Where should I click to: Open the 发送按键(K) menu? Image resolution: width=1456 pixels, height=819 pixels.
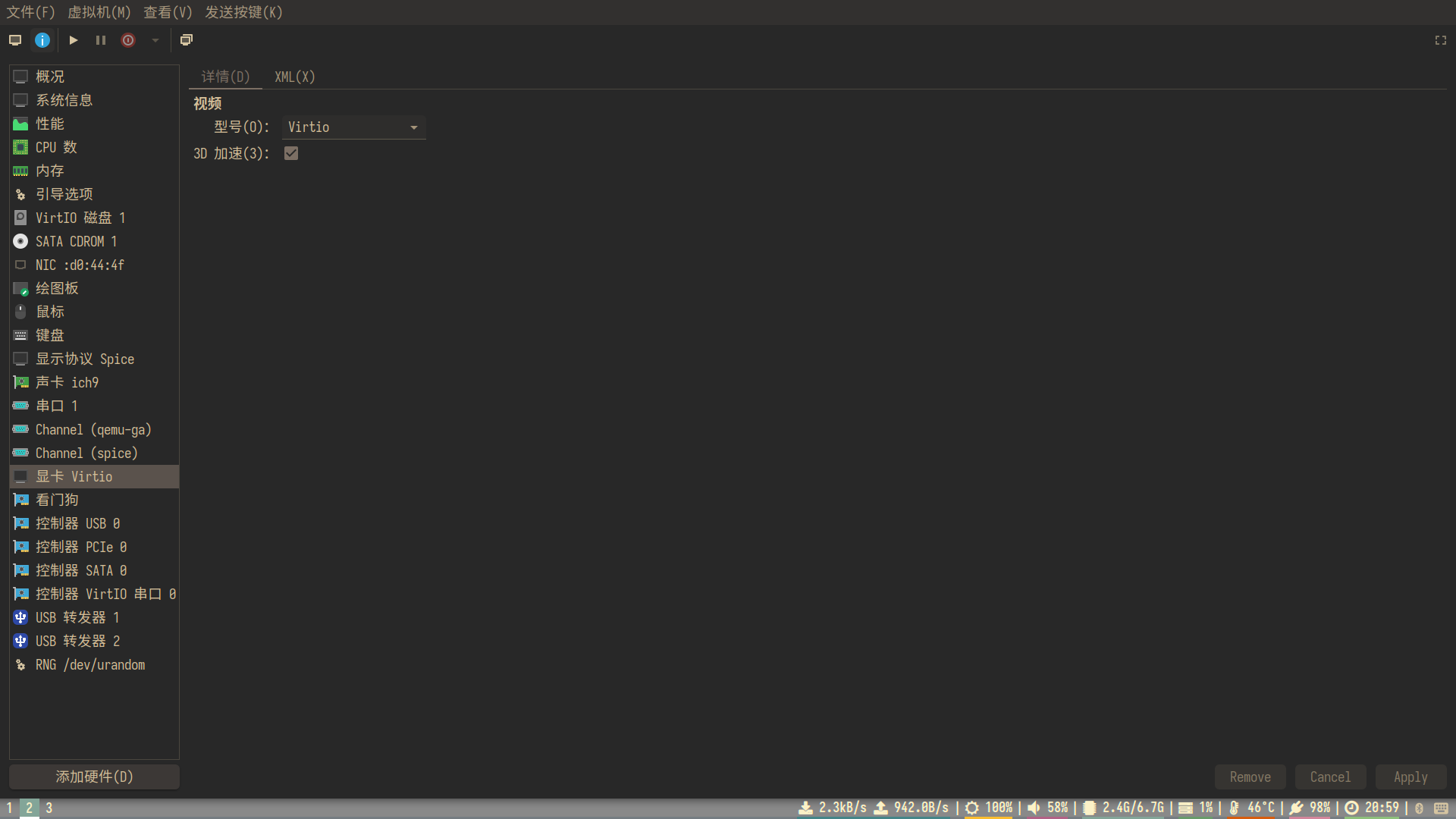pyautogui.click(x=243, y=12)
